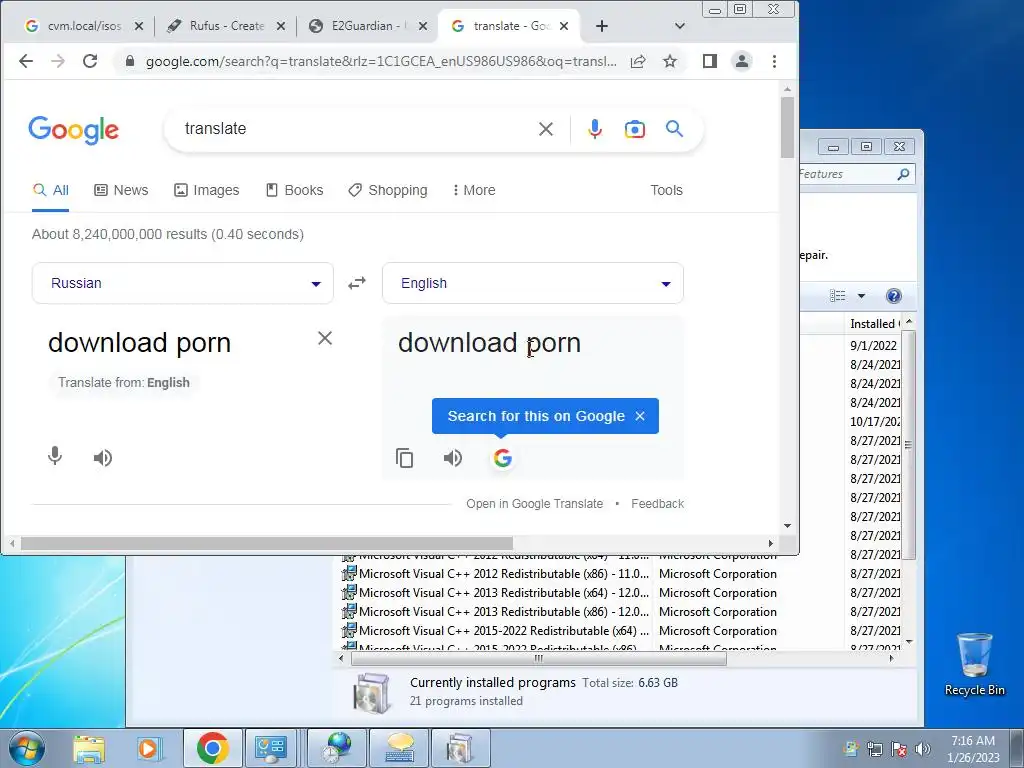
Task: Click the Google search input field
Action: [353, 129]
